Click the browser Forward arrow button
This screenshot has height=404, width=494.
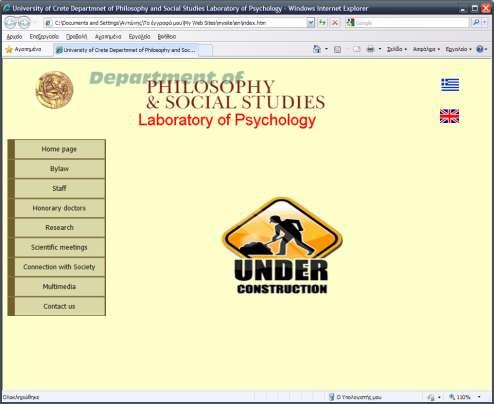click(25, 23)
